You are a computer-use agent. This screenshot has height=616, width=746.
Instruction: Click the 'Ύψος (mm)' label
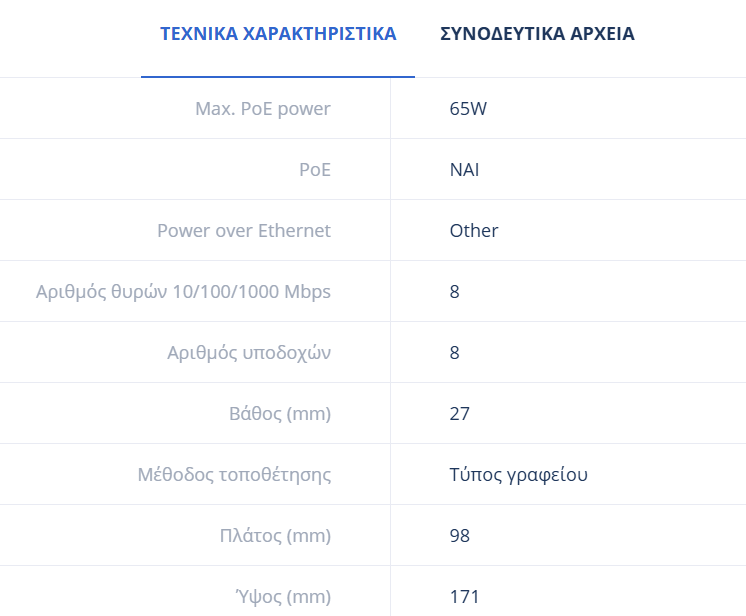281,597
